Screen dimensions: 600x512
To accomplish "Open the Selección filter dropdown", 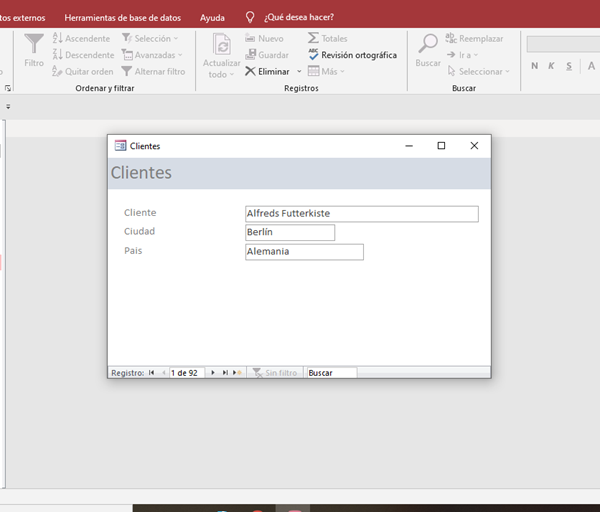I will [150, 39].
